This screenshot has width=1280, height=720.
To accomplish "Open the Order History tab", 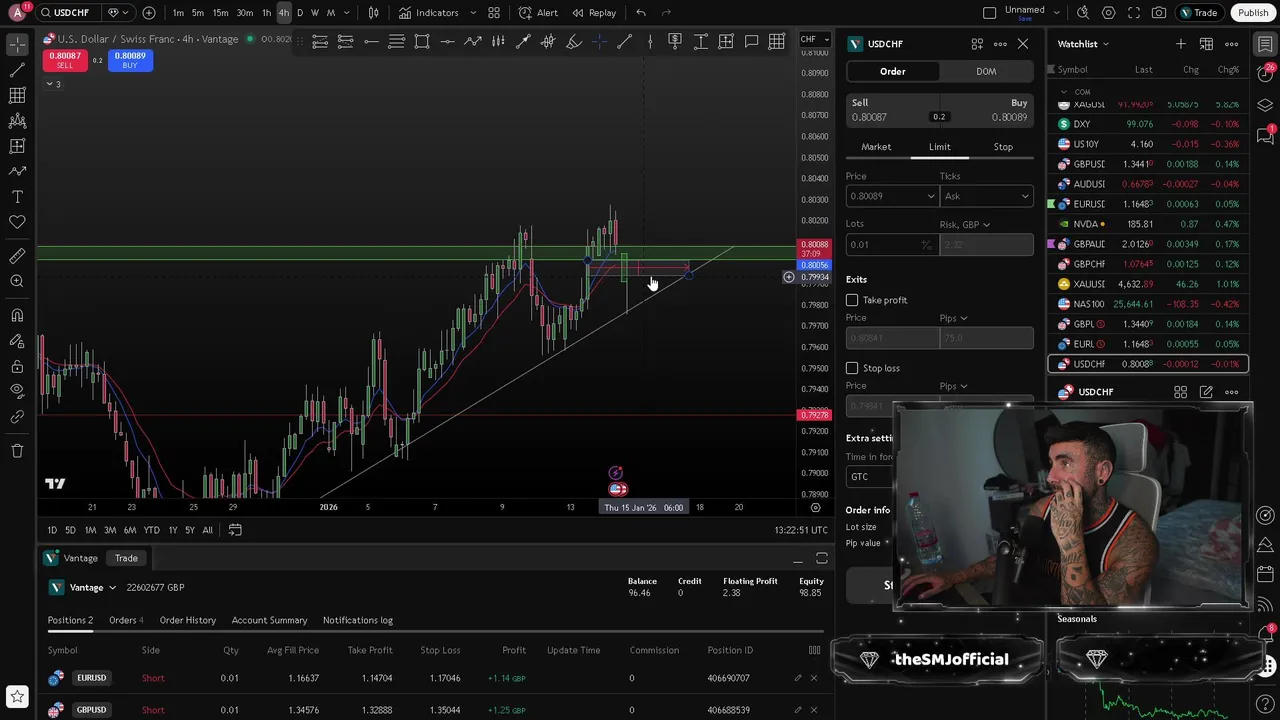I will 188,621.
